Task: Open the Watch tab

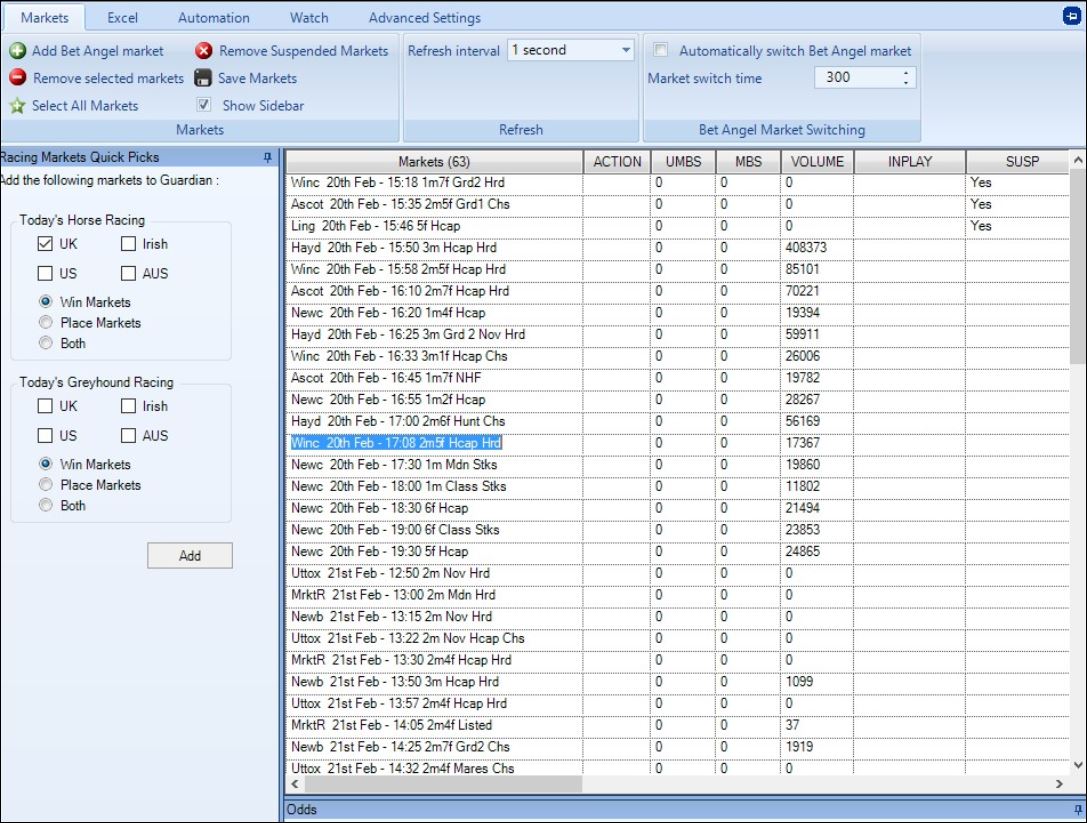Action: [x=309, y=17]
